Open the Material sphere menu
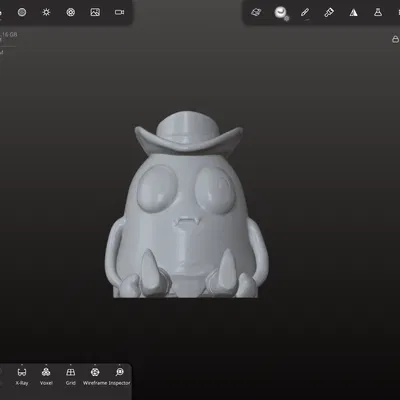 22,12
